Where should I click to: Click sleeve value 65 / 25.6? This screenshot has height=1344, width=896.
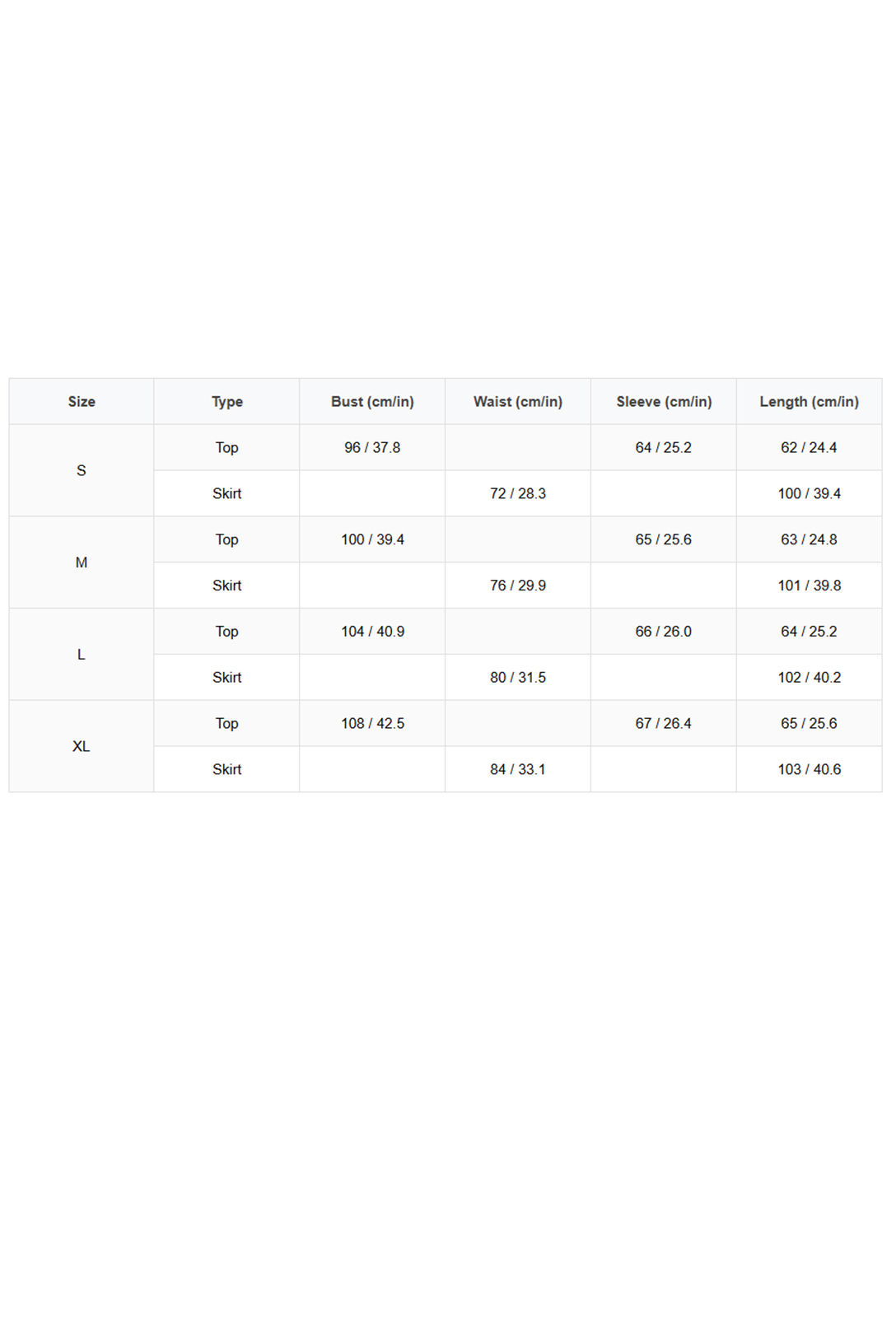pos(664,539)
